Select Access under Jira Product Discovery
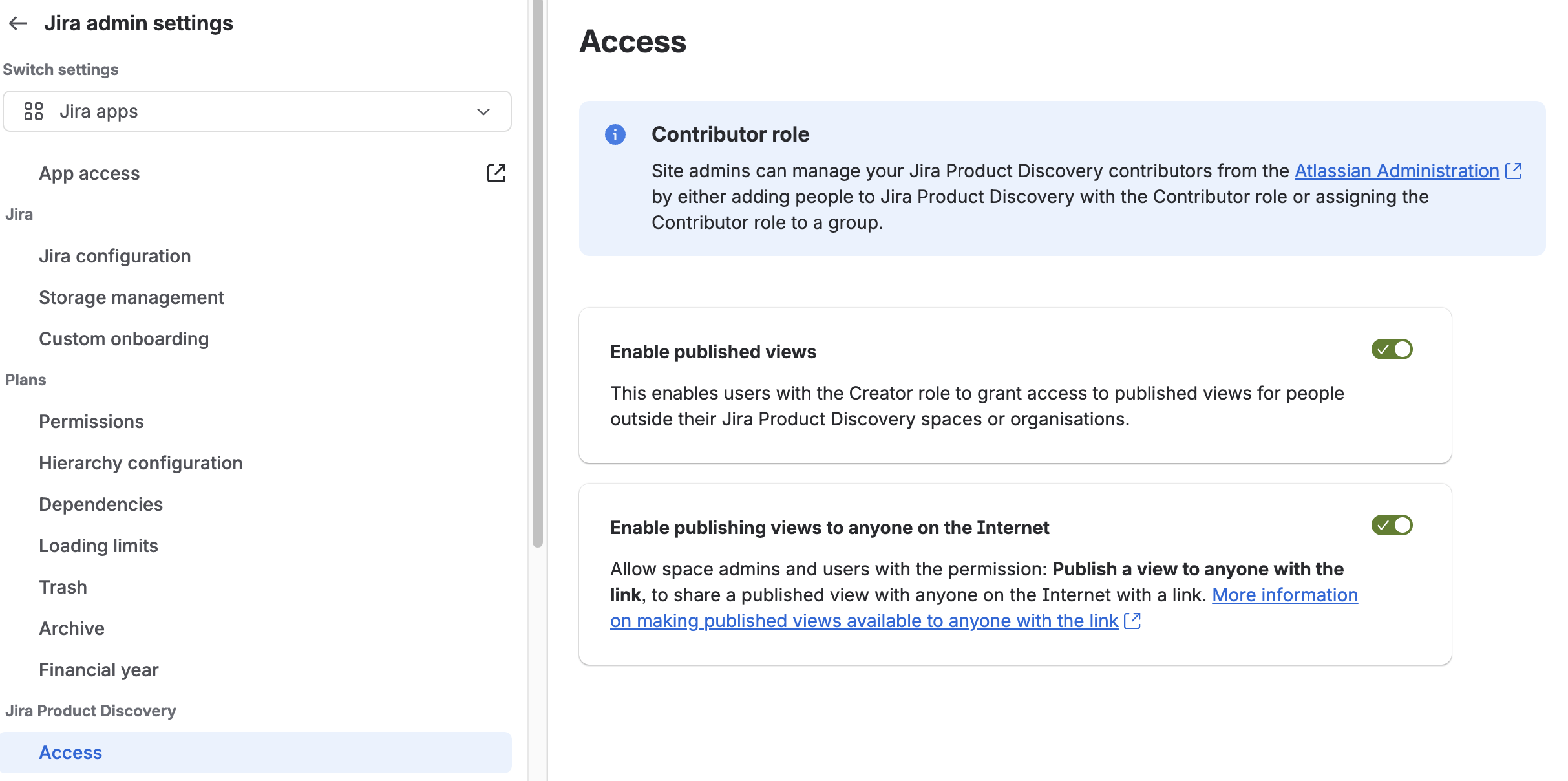1568x781 pixels. [256, 753]
